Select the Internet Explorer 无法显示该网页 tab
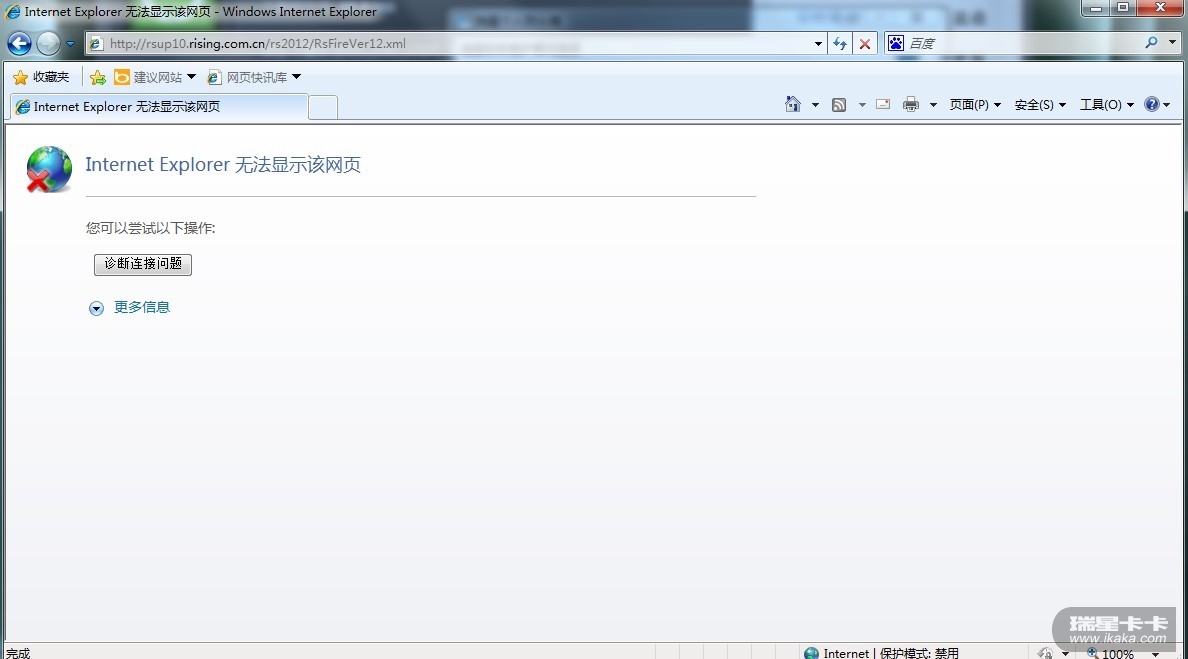 pyautogui.click(x=159, y=107)
